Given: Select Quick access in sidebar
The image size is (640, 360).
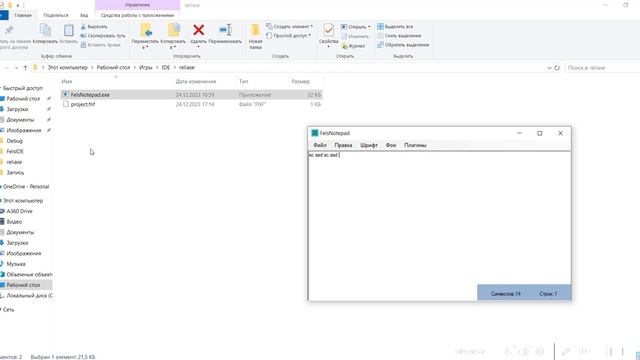Looking at the screenshot, I should (22, 88).
